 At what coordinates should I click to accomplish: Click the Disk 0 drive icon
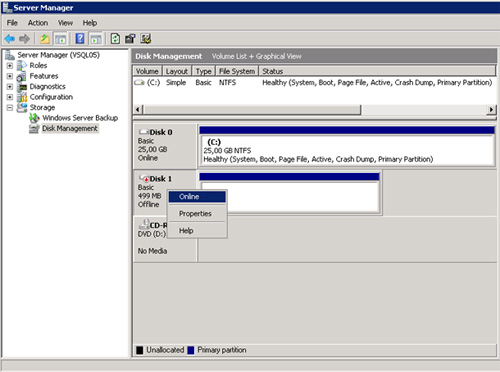pyautogui.click(x=144, y=132)
